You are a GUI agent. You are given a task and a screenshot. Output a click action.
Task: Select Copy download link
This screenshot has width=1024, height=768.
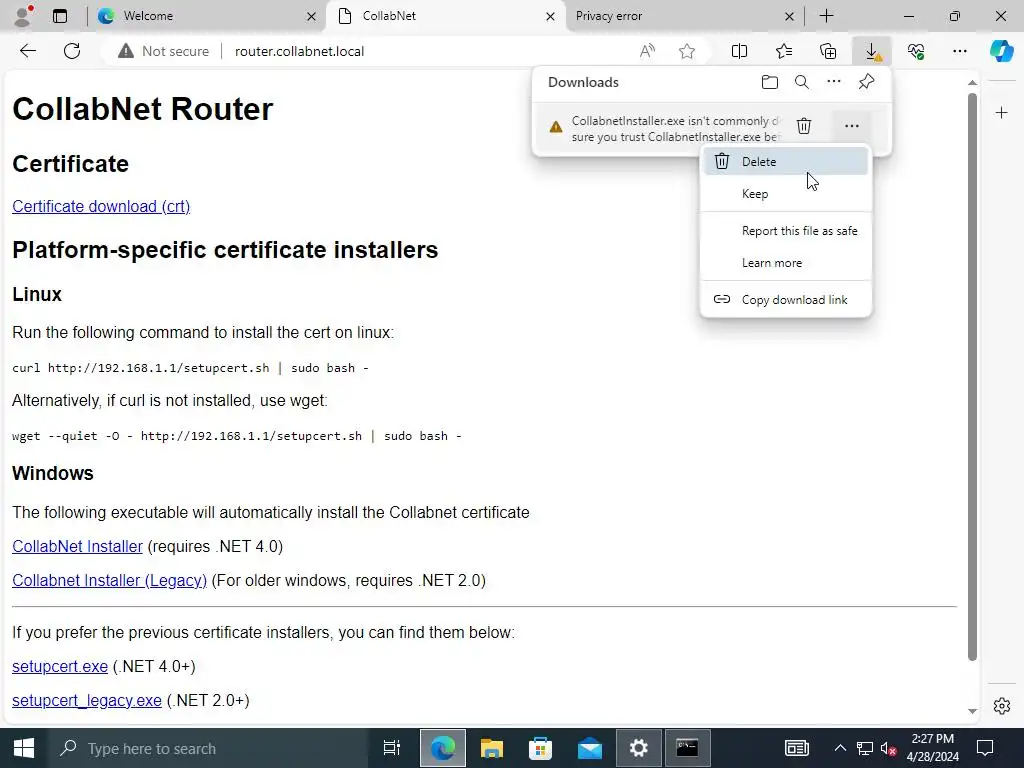(x=786, y=300)
